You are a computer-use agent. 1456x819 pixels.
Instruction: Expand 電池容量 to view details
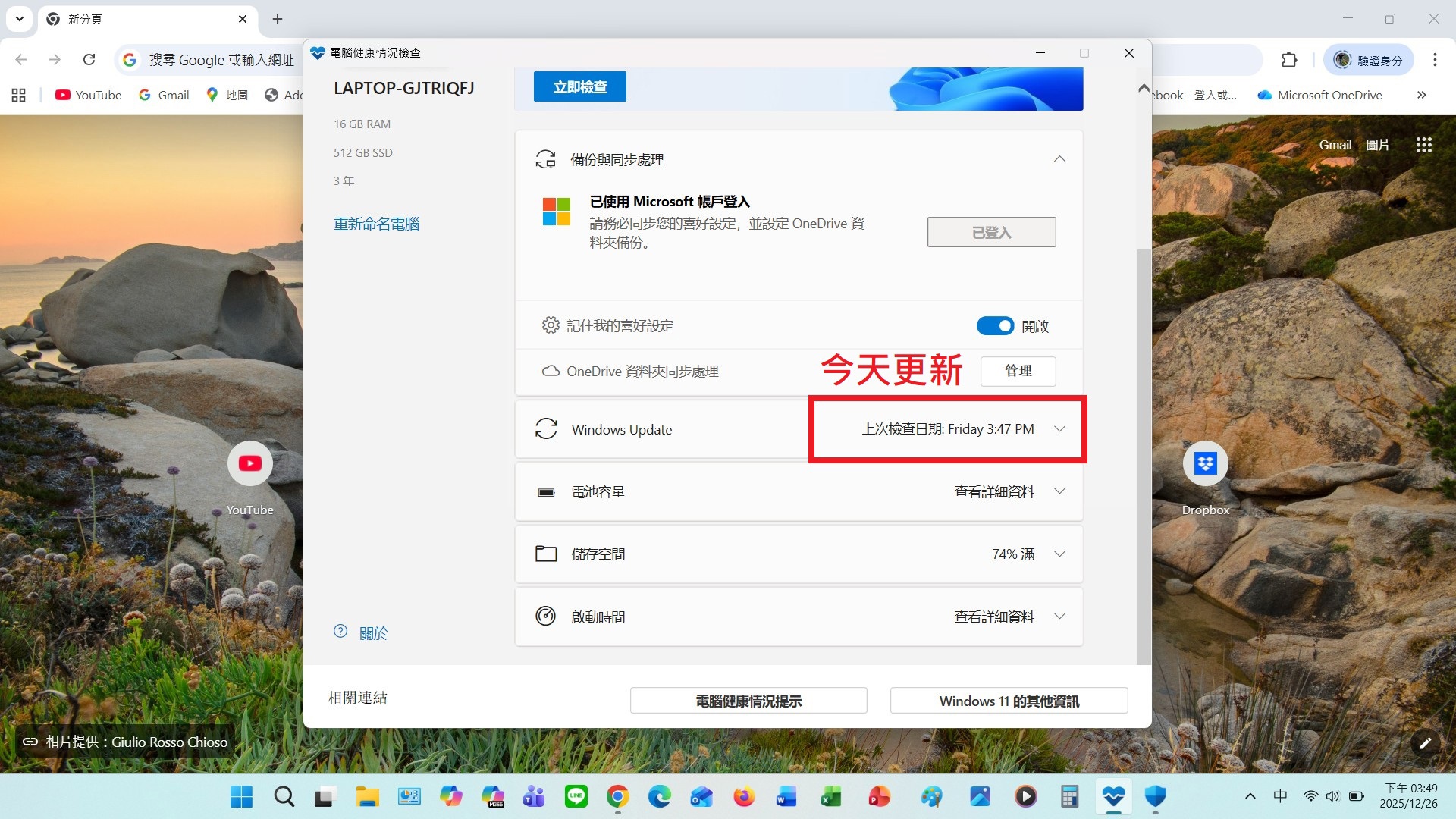[1059, 491]
